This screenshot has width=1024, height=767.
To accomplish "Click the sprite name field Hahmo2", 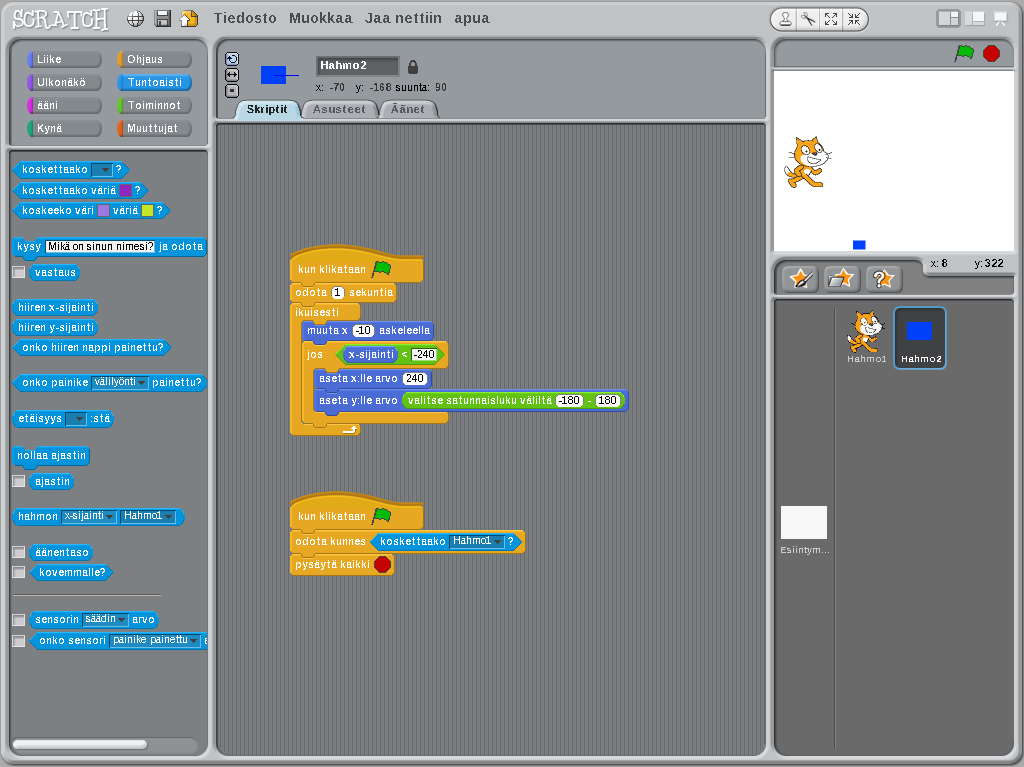I will (357, 66).
